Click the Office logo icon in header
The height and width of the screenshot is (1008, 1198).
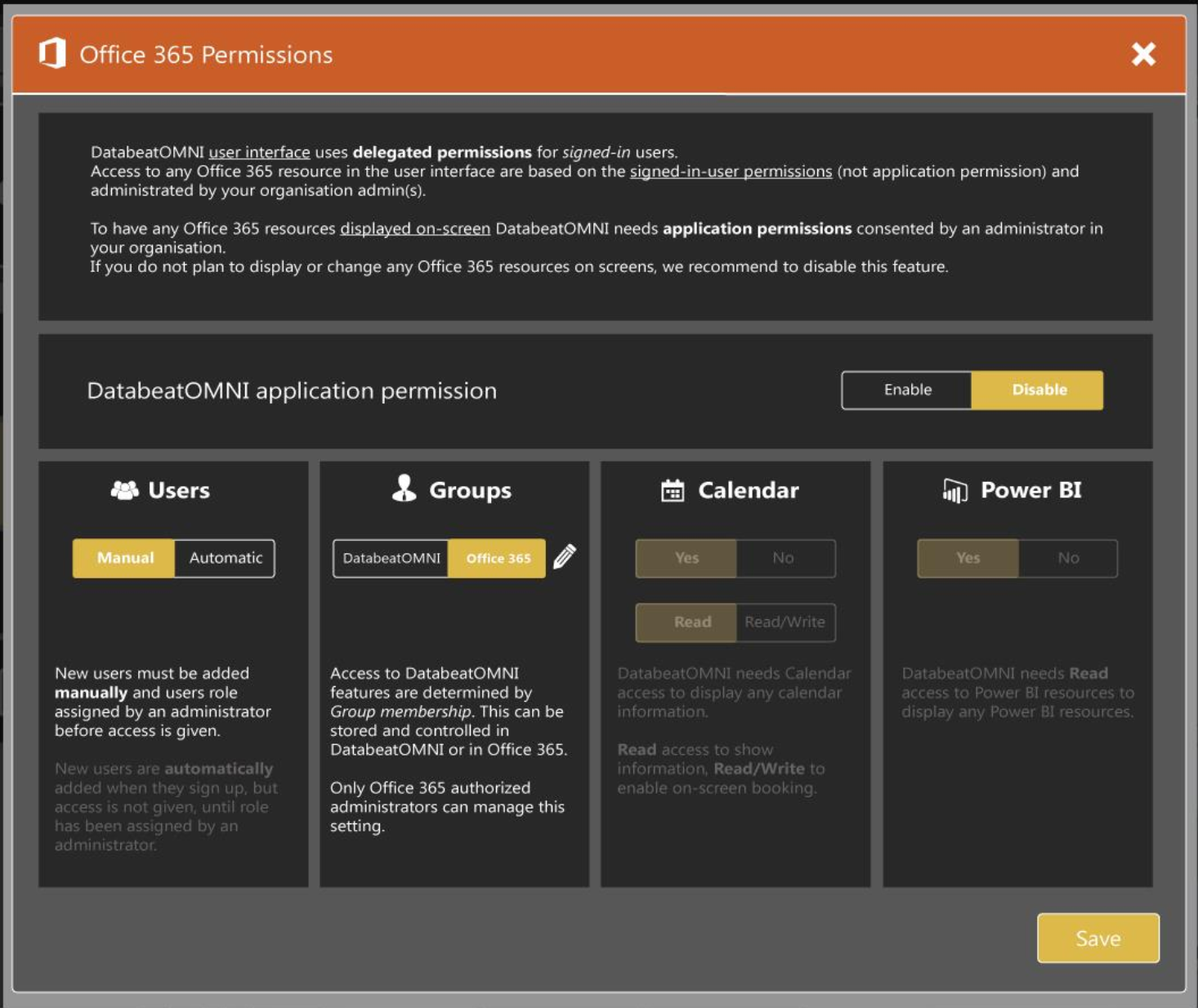(52, 53)
